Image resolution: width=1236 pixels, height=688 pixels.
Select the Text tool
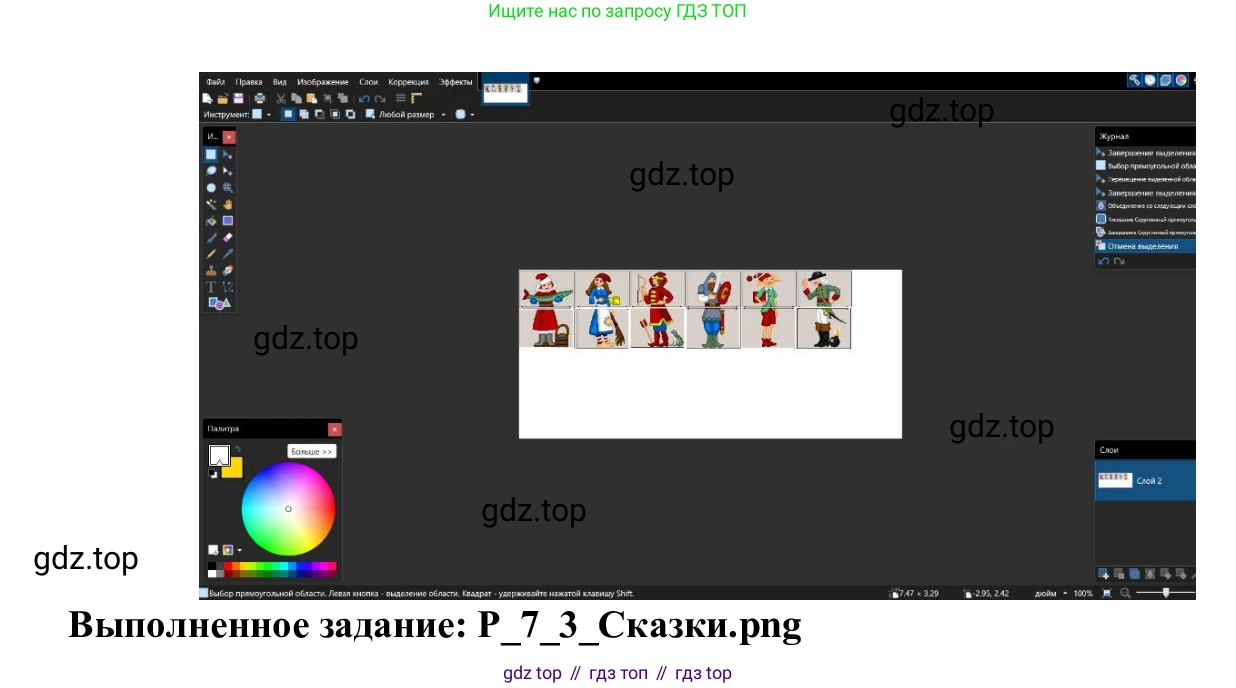point(211,287)
